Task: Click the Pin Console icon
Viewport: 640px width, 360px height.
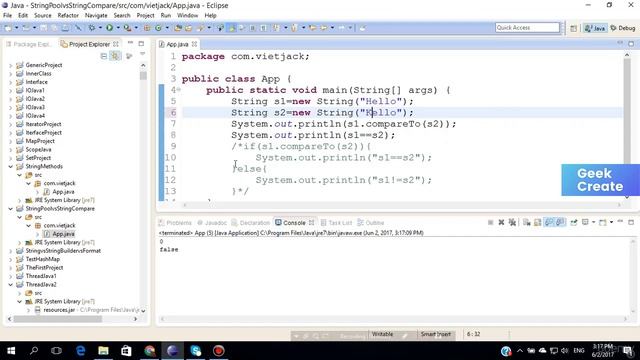Action: point(574,222)
